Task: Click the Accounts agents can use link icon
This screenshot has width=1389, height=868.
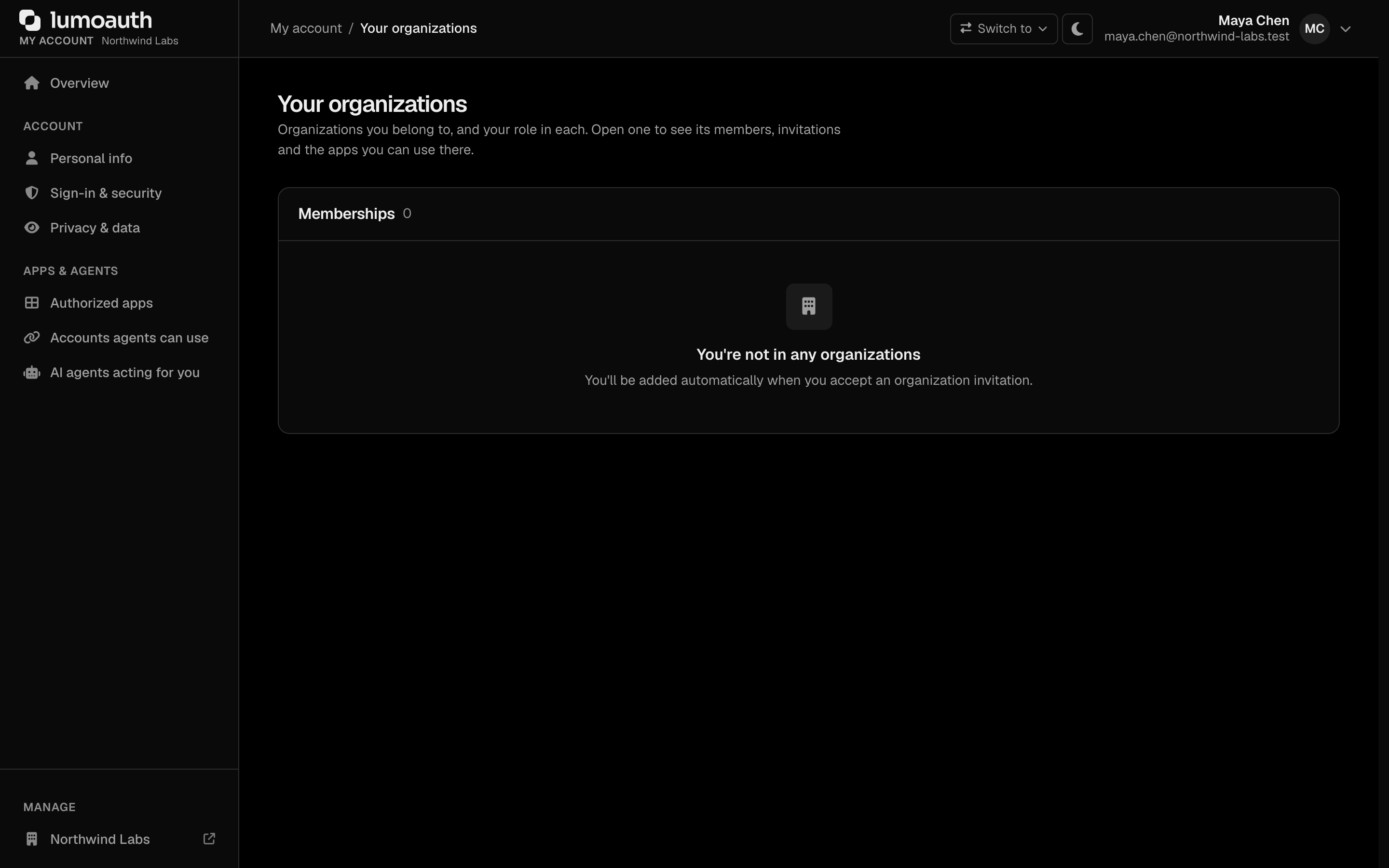Action: (31, 338)
